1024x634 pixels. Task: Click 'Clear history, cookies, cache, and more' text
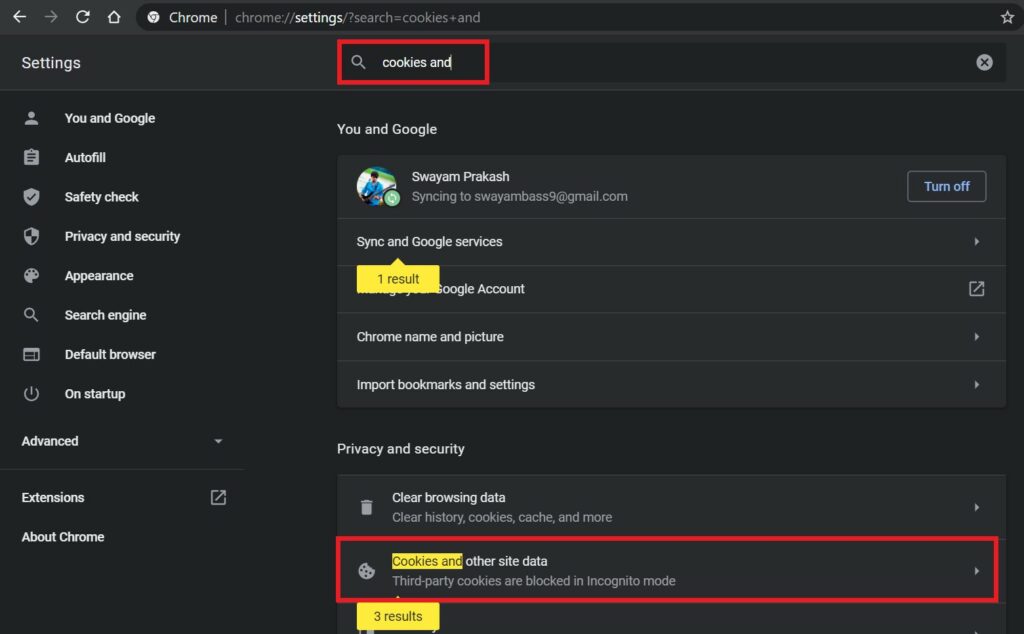tap(502, 517)
